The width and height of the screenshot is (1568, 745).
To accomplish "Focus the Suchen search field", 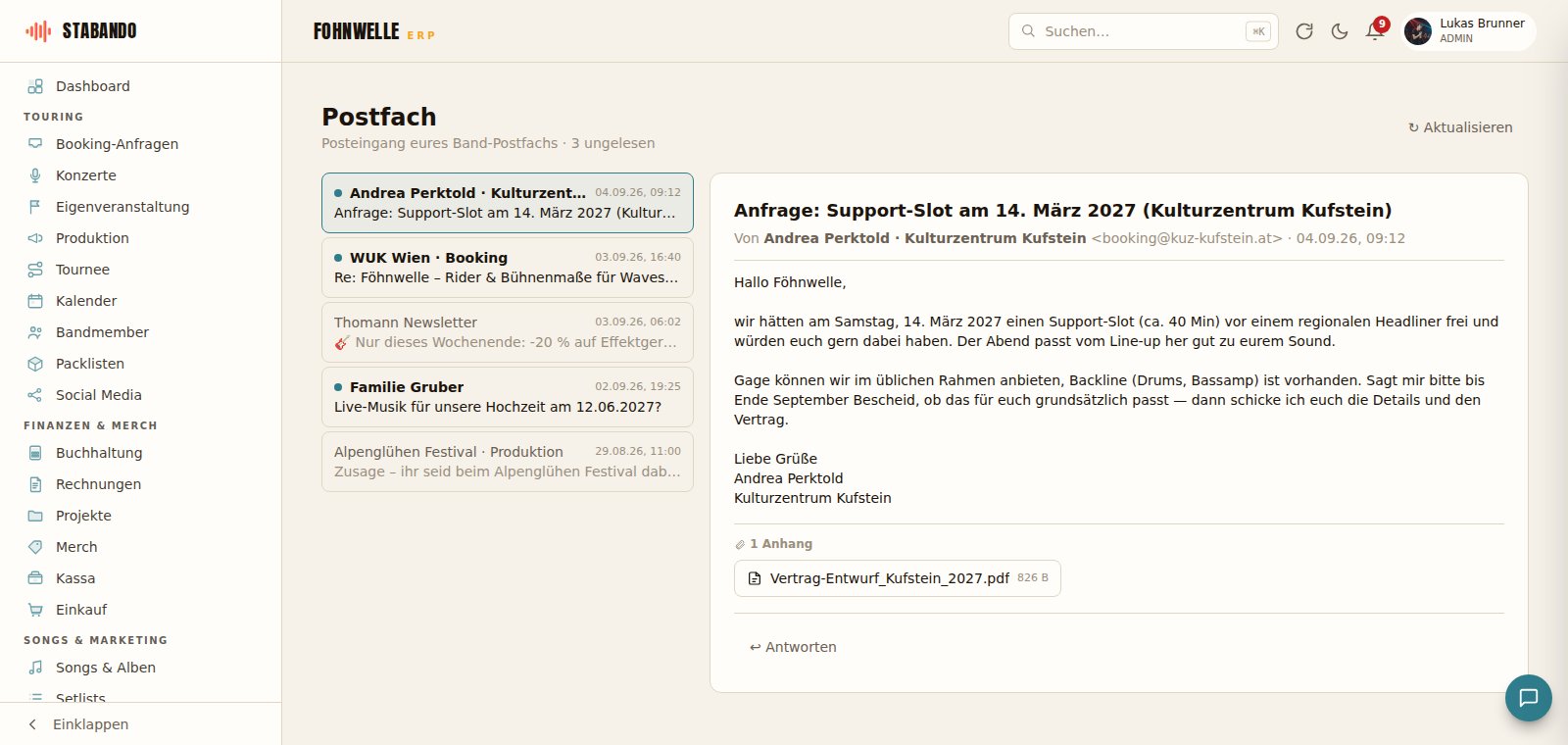I will point(1143,31).
